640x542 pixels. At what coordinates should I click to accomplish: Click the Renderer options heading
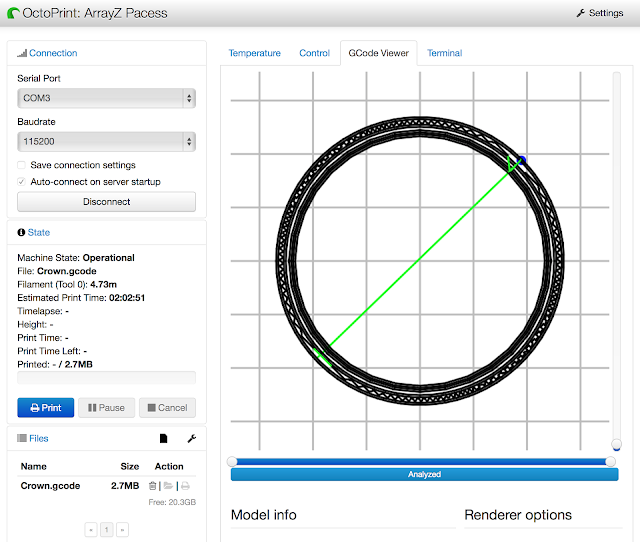pyautogui.click(x=518, y=515)
